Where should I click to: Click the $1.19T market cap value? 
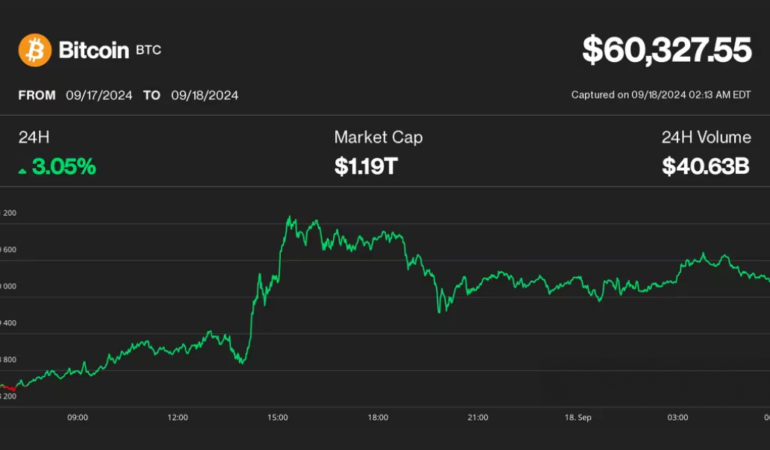click(366, 167)
